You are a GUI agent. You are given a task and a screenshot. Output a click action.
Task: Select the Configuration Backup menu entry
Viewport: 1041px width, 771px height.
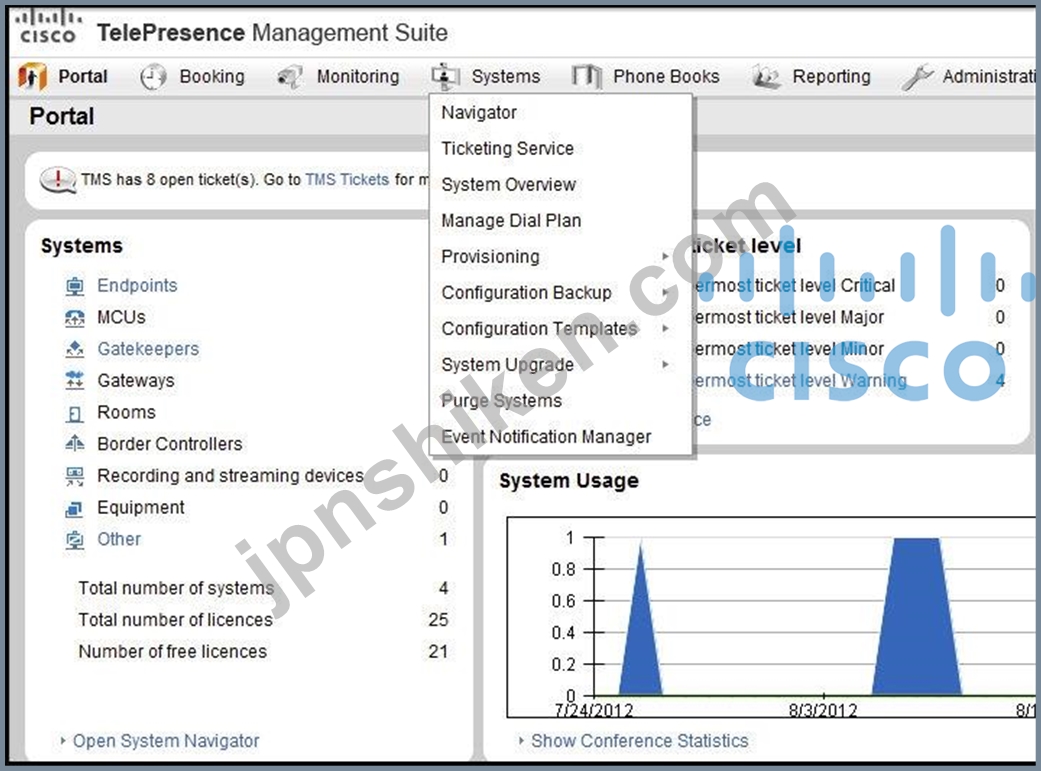pyautogui.click(x=560, y=293)
